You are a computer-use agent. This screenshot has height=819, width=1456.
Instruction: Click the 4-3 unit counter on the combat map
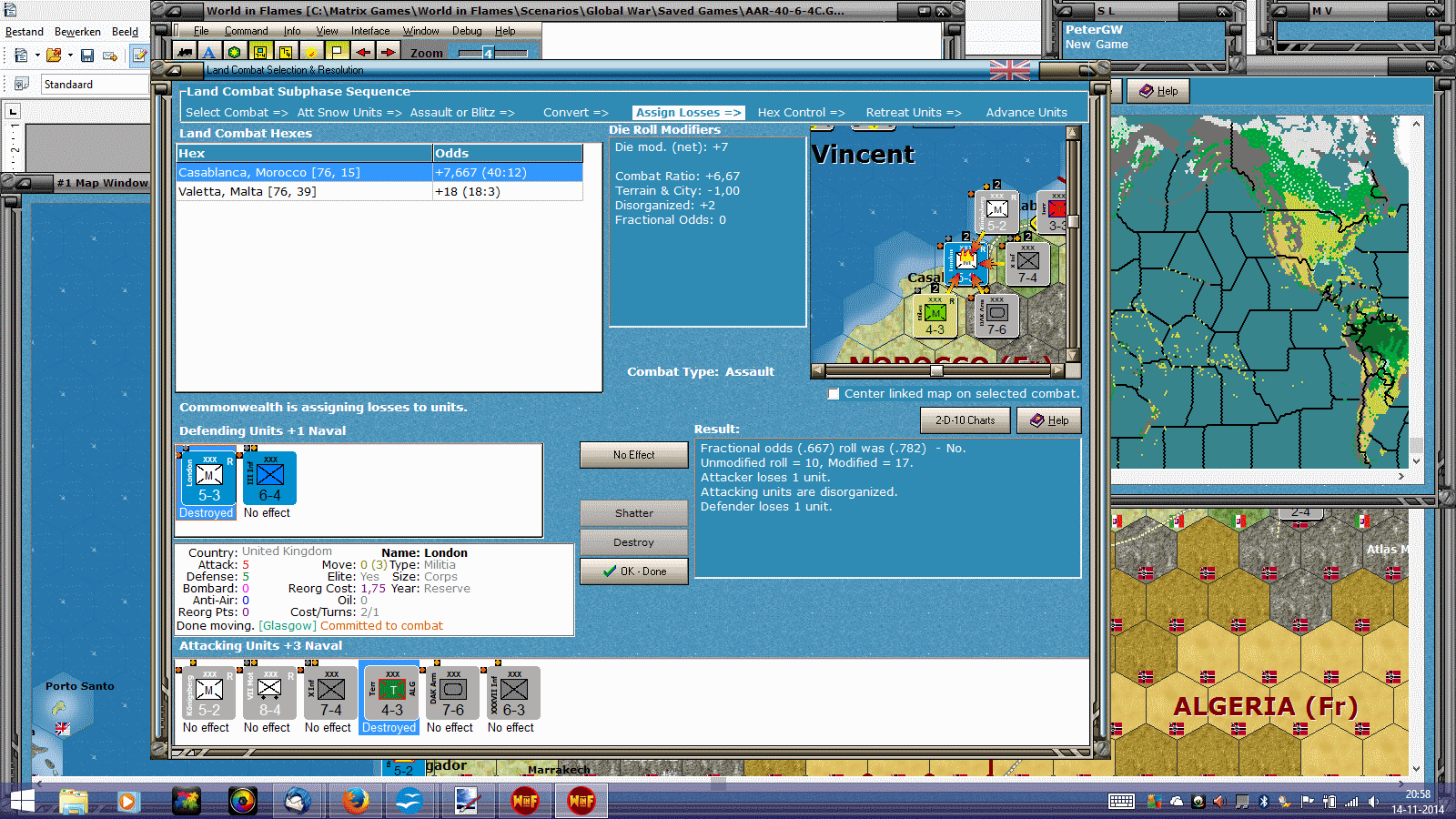pos(935,316)
